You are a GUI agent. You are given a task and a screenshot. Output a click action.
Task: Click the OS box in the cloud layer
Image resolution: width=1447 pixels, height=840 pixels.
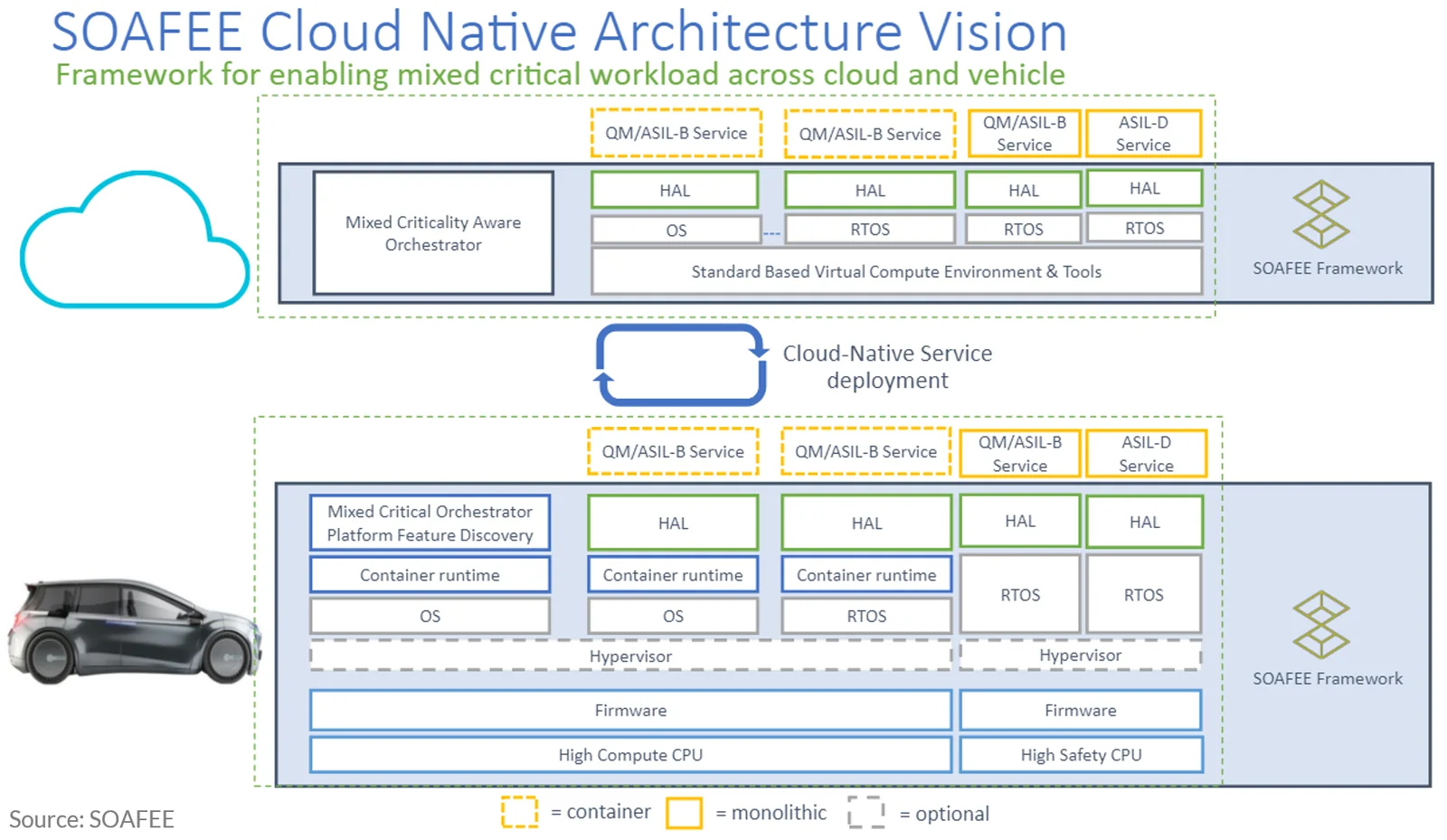(x=676, y=230)
